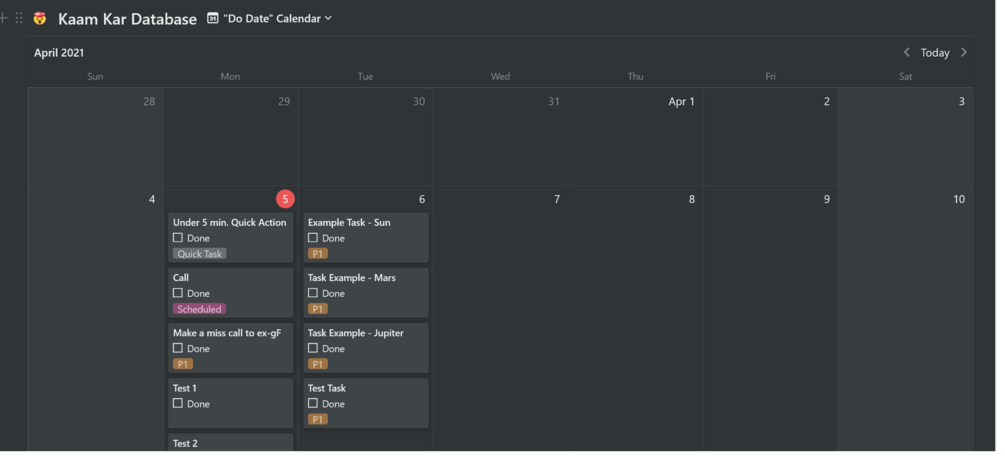Open the Kaam Kar Database title
This screenshot has width=1005, height=456.
[127, 19]
